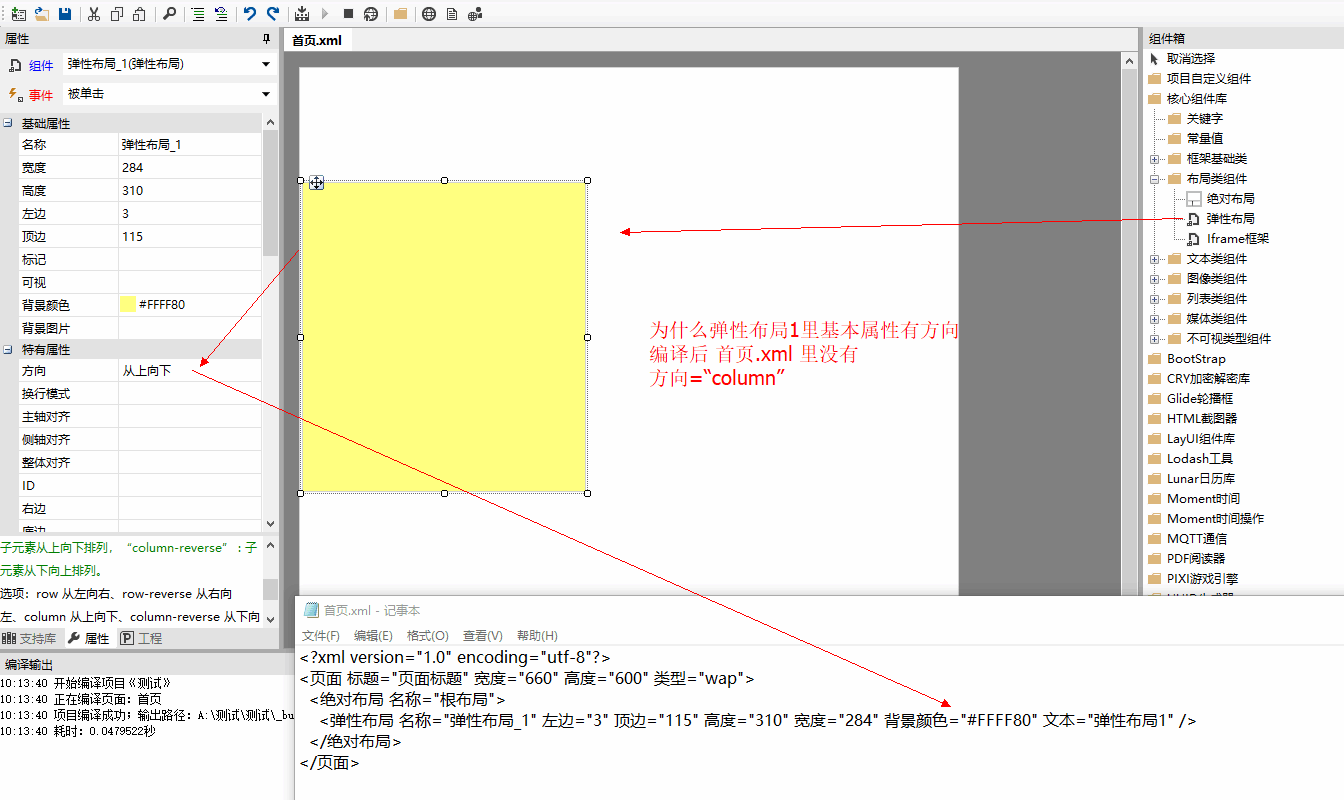The width and height of the screenshot is (1344, 800).
Task: Click the Save (floppy disk) toolbar icon
Action: [x=65, y=14]
